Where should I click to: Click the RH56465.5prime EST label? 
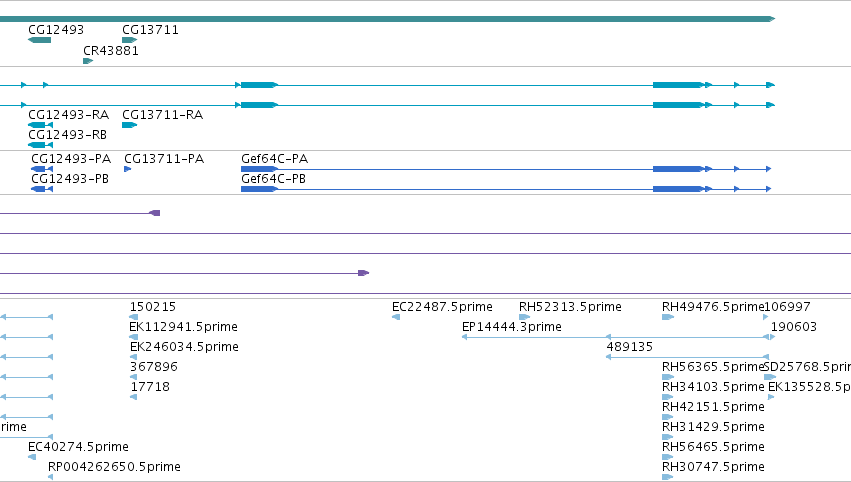[713, 447]
